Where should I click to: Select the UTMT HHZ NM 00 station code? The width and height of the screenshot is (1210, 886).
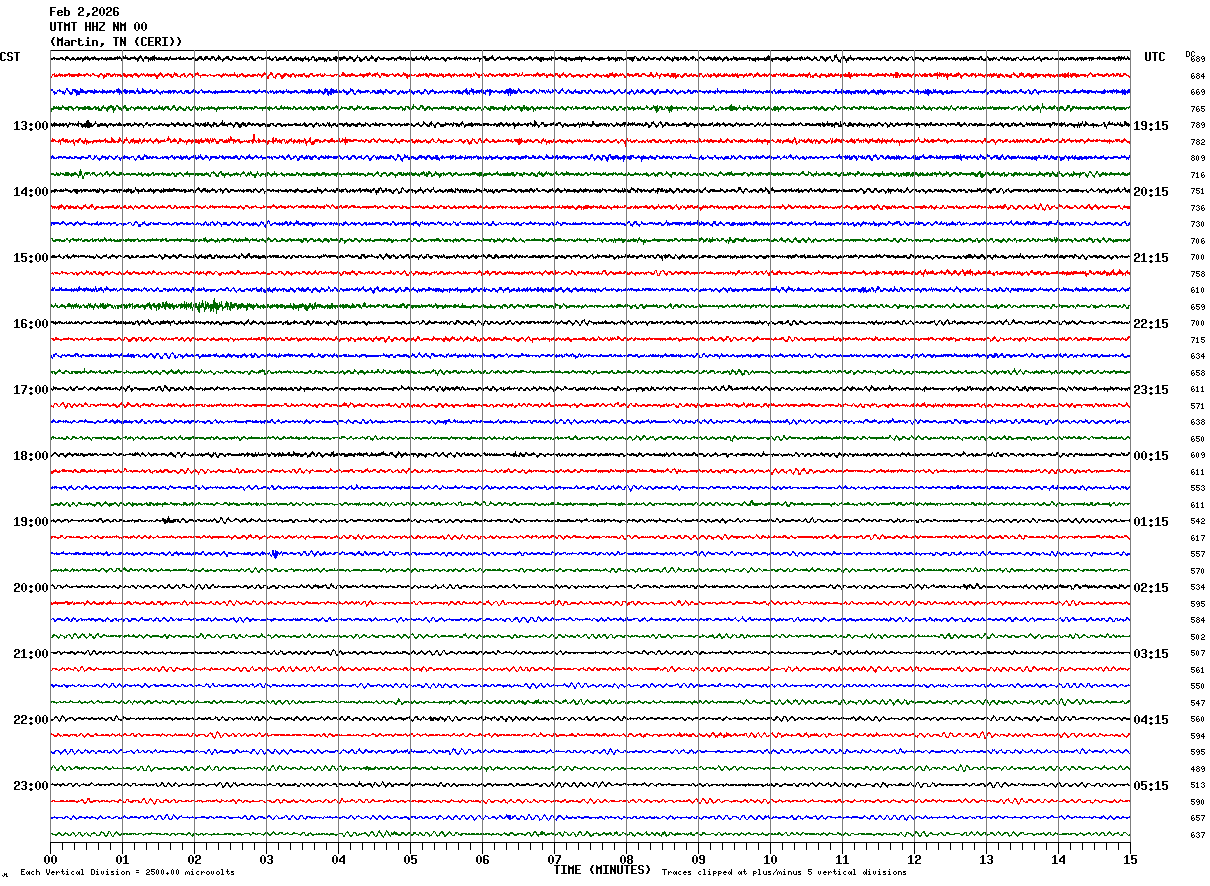click(98, 27)
